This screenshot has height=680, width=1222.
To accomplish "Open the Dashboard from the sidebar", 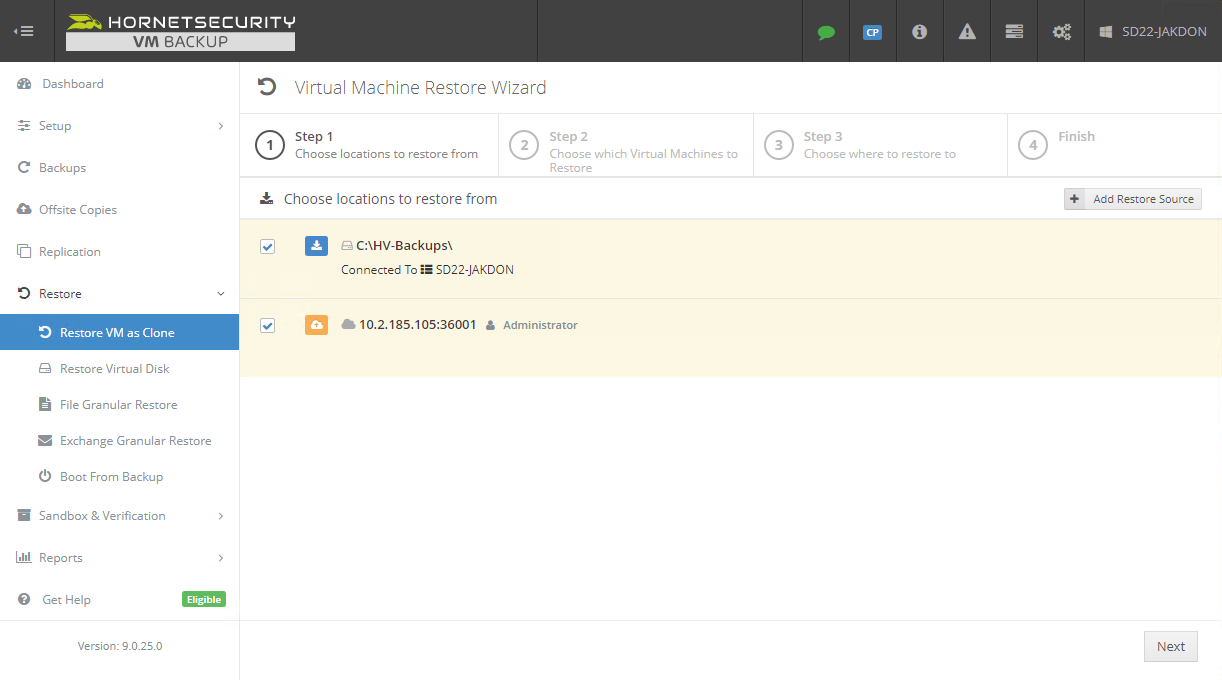I will [71, 83].
